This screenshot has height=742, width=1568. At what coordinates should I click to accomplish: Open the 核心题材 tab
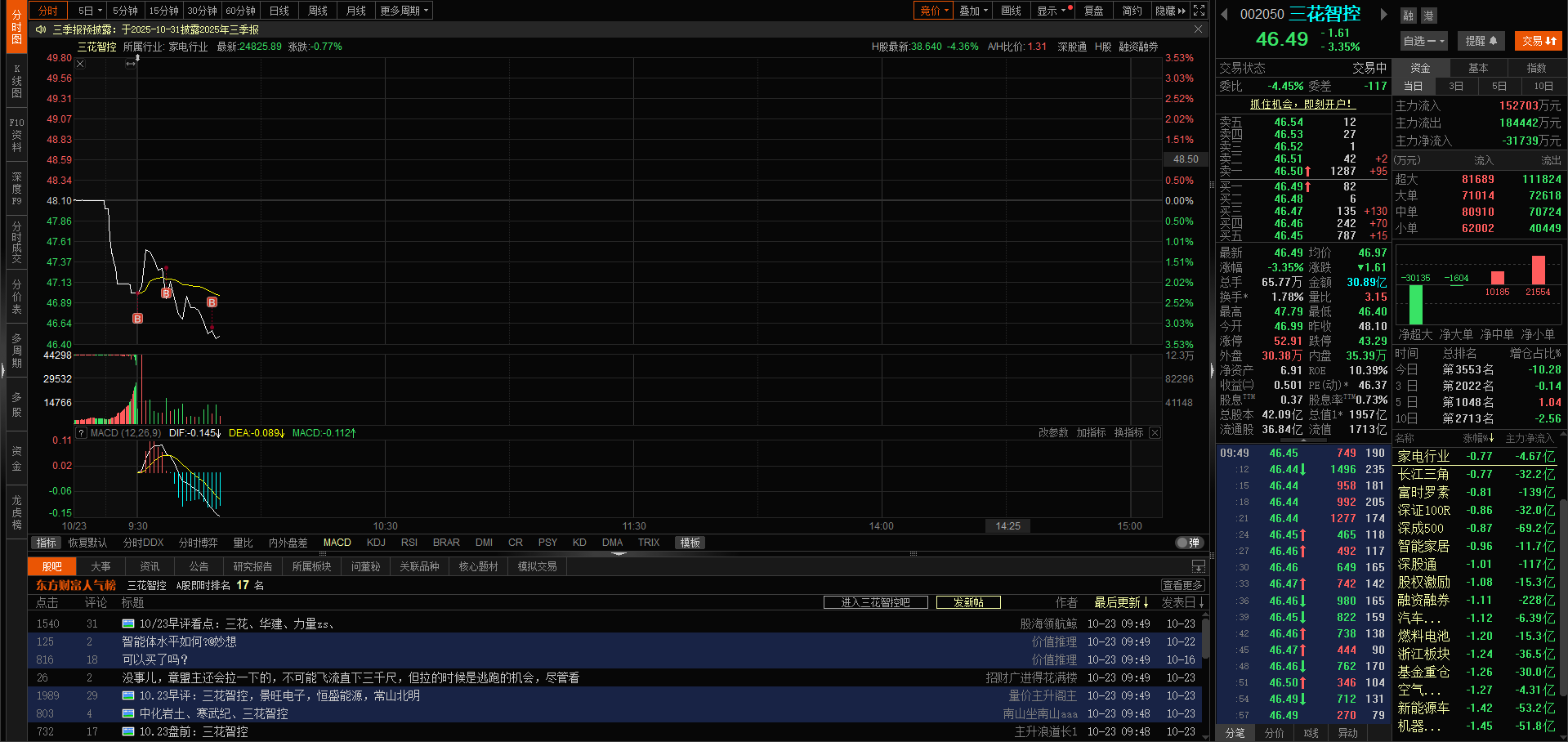(x=478, y=566)
